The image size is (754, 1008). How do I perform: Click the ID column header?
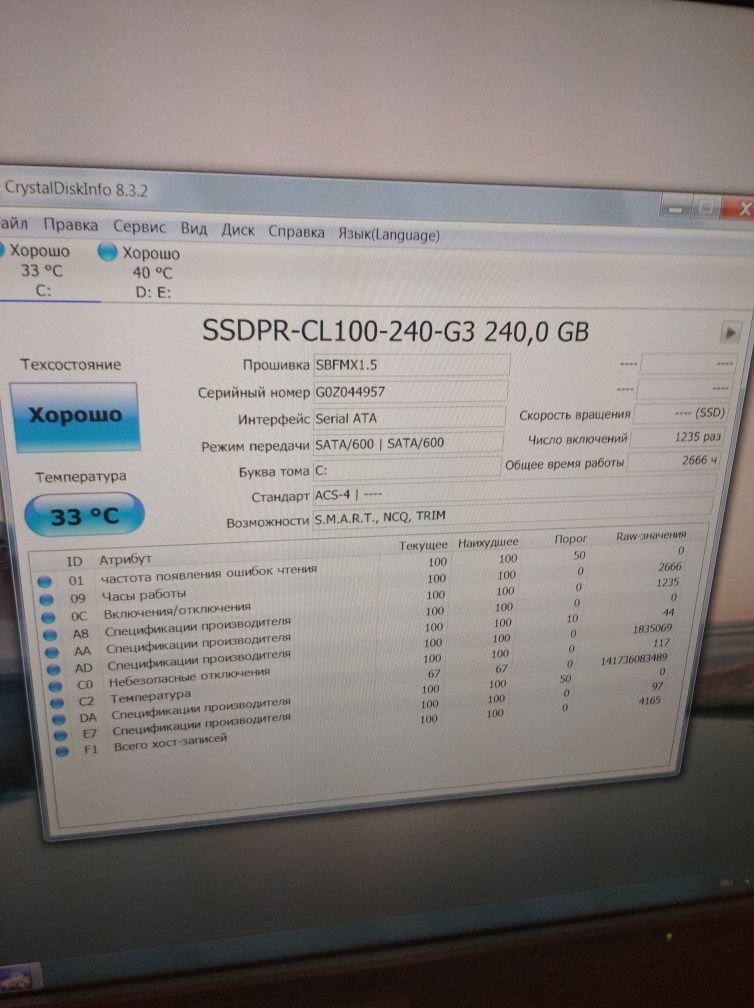pyautogui.click(x=75, y=561)
